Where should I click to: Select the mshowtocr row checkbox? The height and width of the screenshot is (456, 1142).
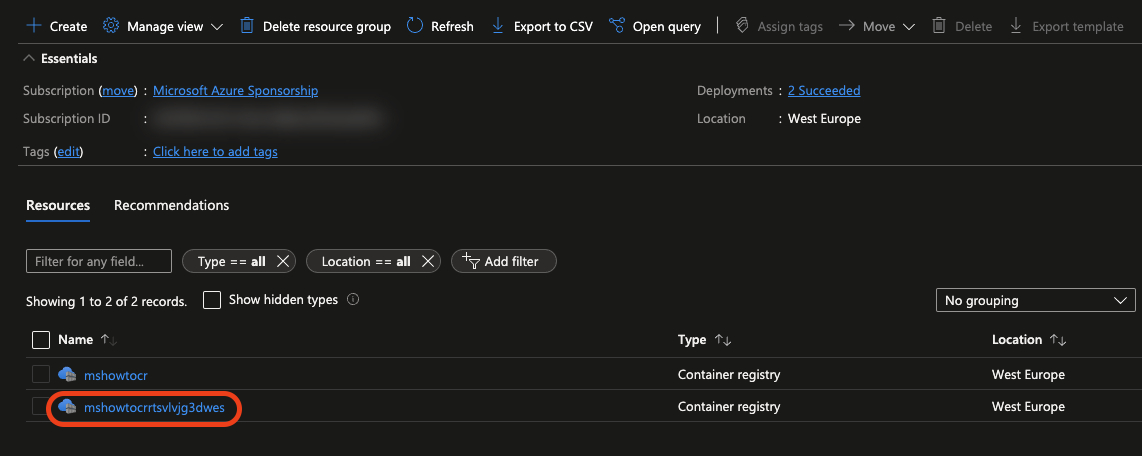(42, 375)
